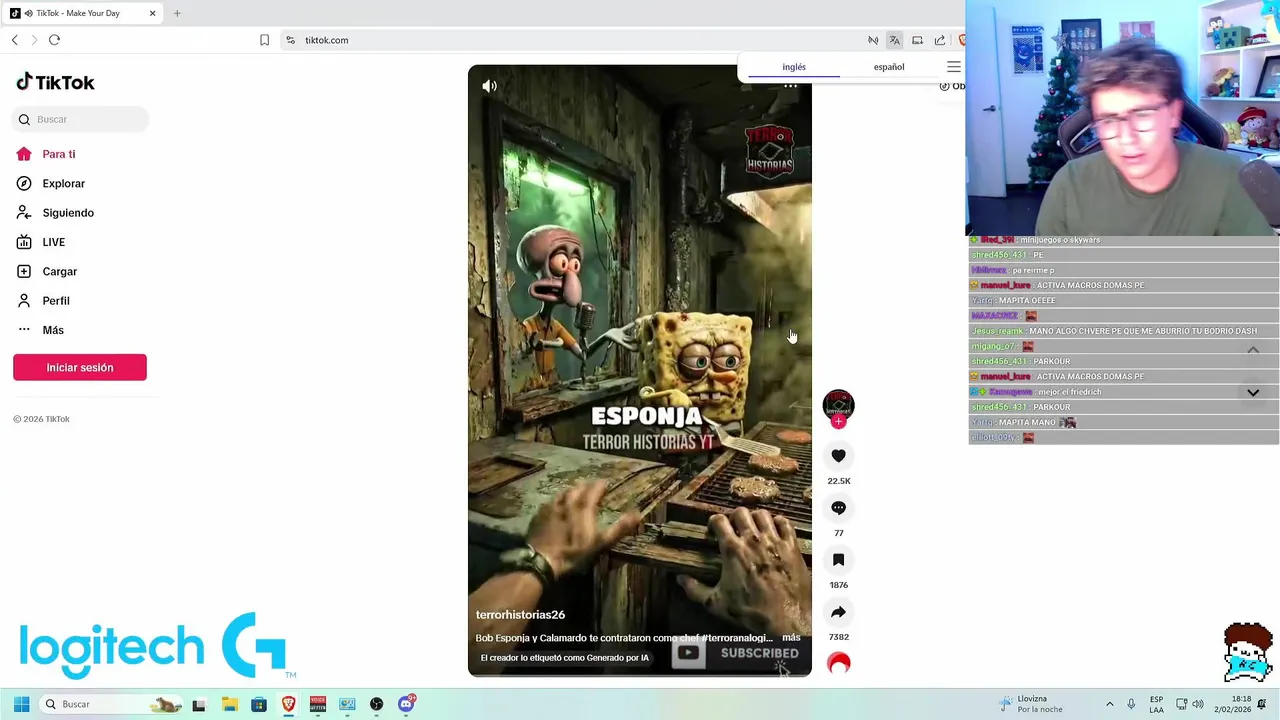Viewport: 1280px width, 720px height.
Task: Click the share page icon in toolbar
Action: click(940, 40)
